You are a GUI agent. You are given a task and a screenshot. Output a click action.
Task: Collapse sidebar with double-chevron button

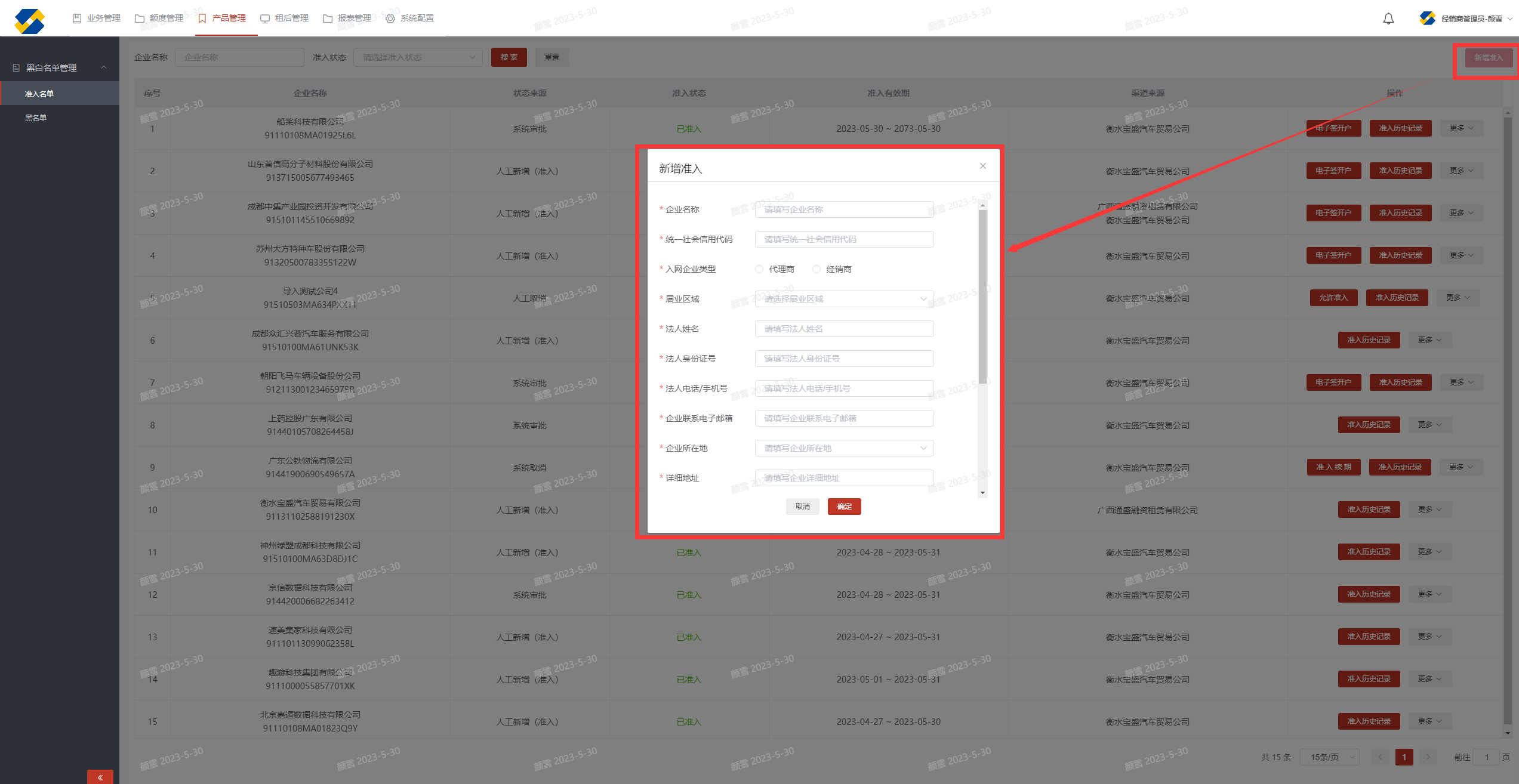(100, 777)
